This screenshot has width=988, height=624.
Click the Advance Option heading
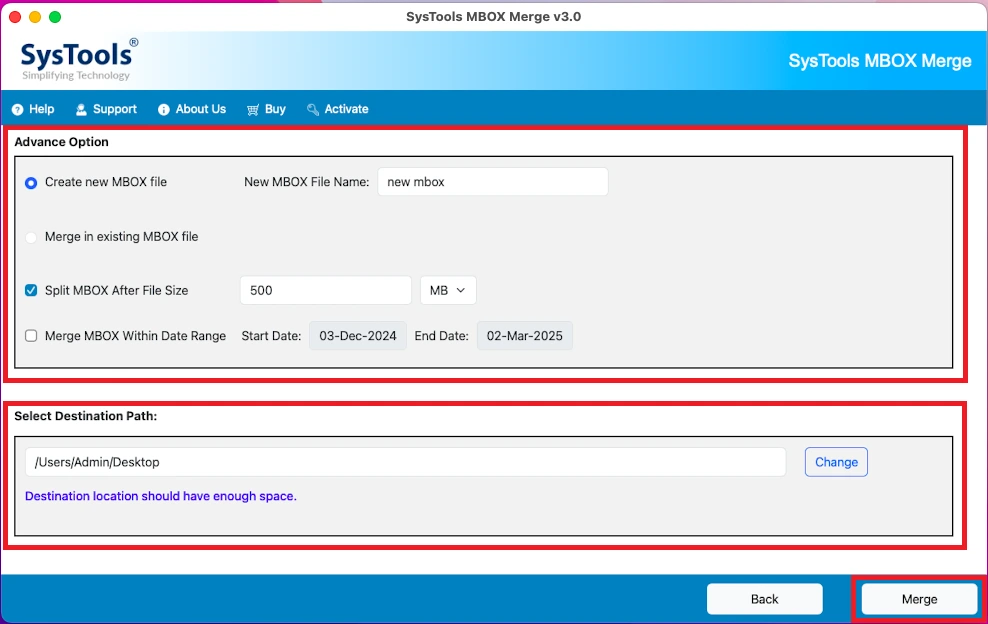click(x=61, y=142)
